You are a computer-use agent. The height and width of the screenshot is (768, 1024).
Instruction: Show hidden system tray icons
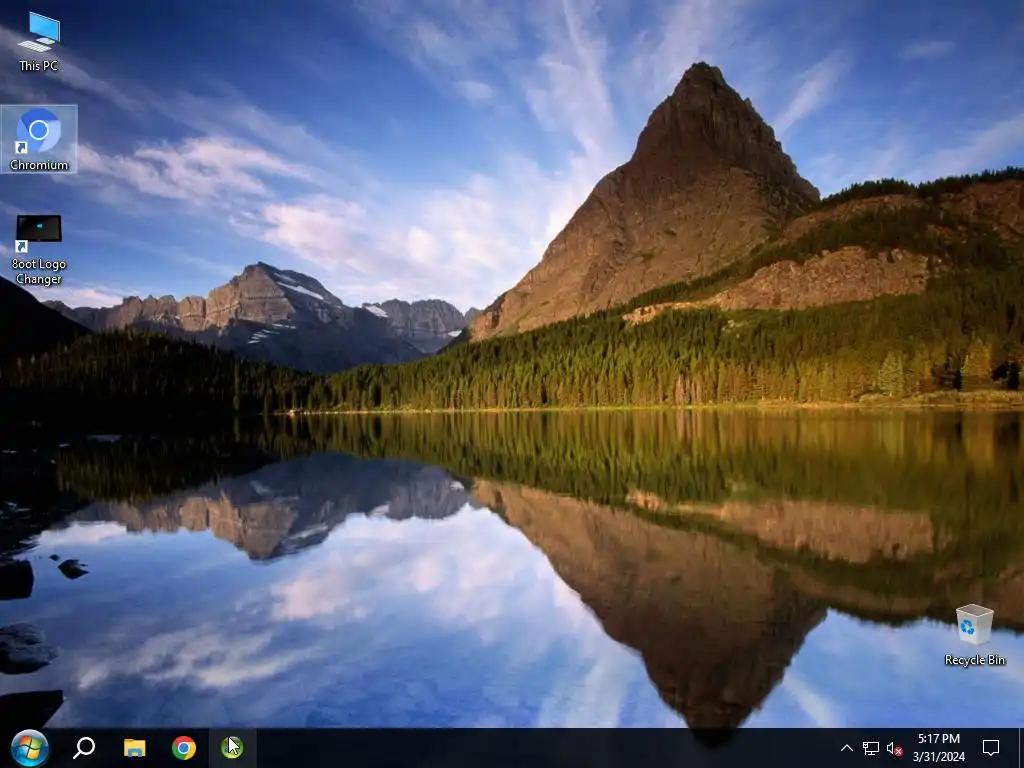(x=846, y=748)
